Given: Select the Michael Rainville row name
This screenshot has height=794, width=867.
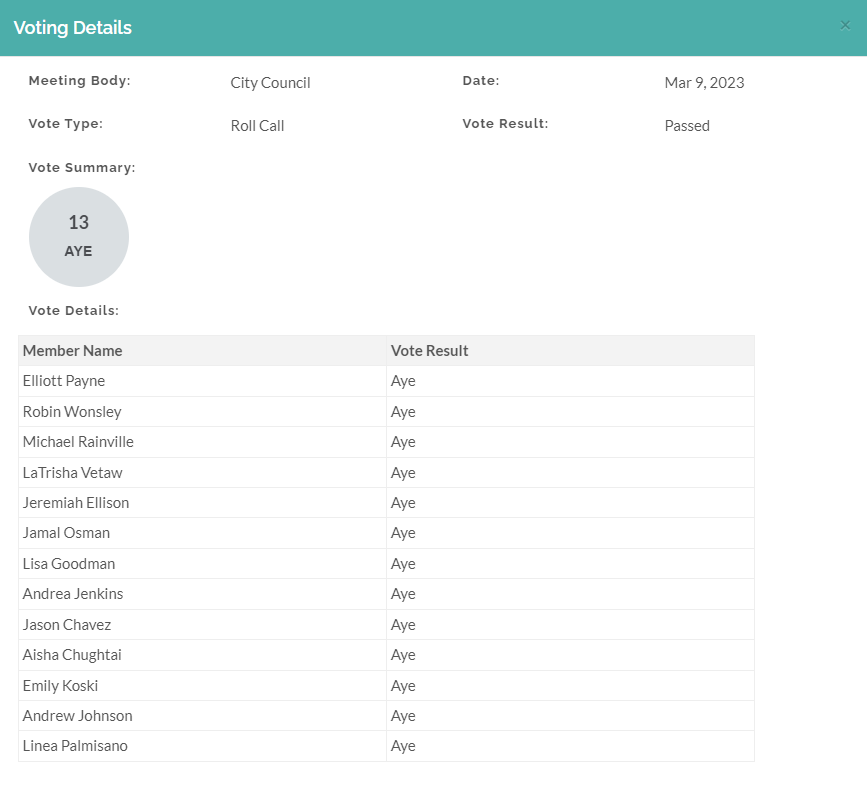Looking at the screenshot, I should (78, 442).
